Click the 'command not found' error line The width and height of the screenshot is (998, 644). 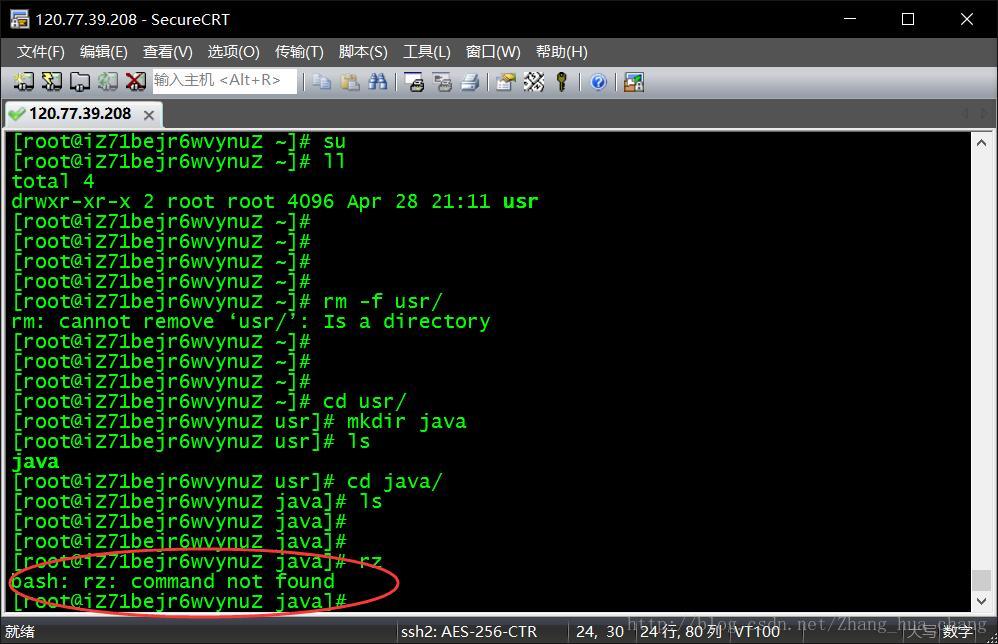tap(173, 582)
